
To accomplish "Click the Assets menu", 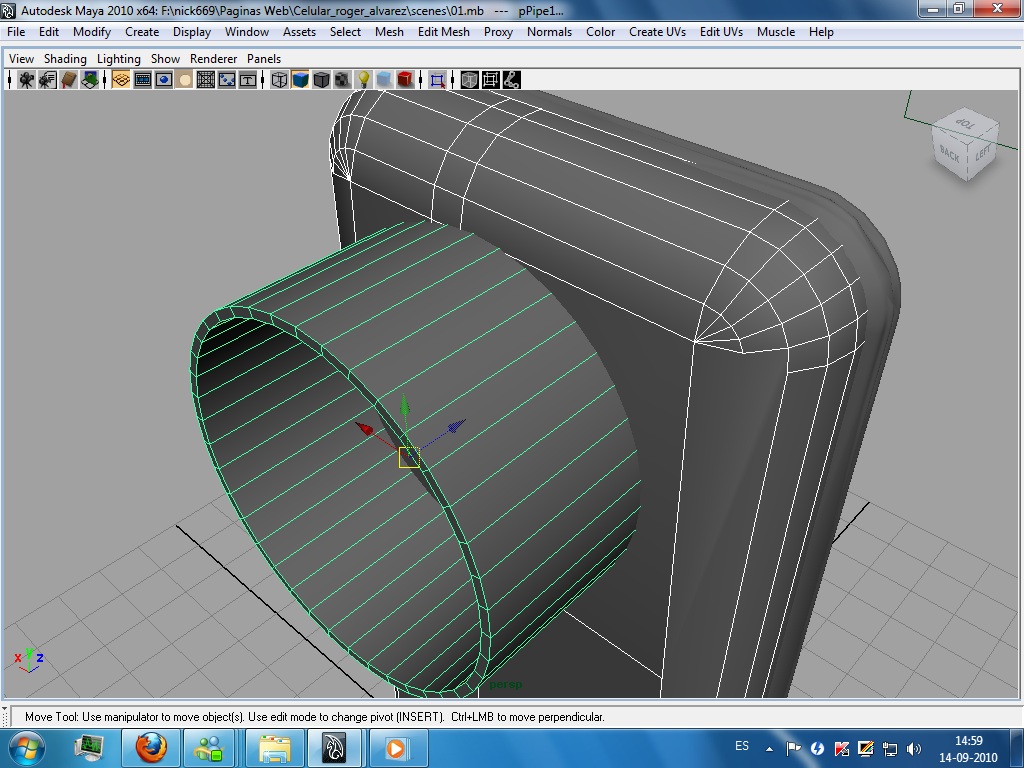I will 300,31.
